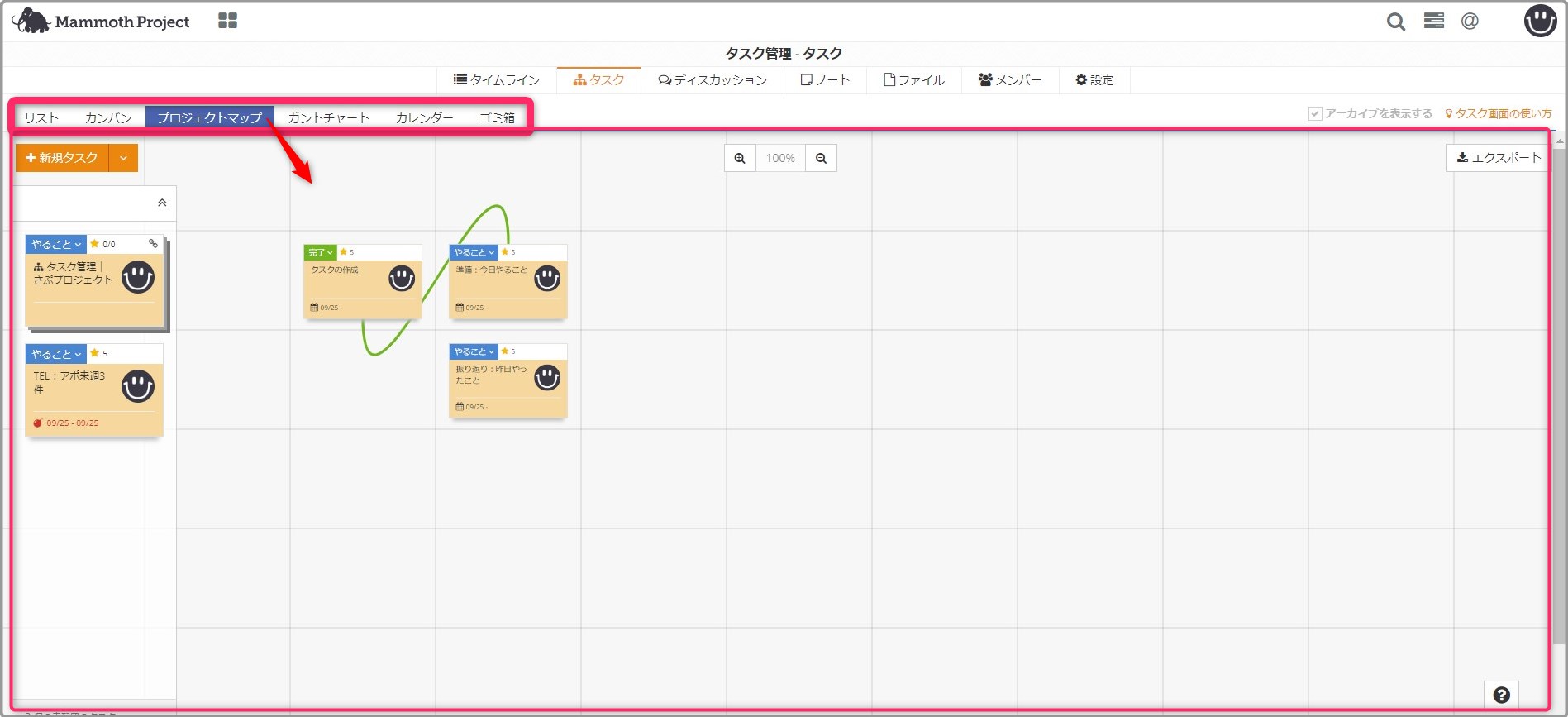Click the zoom in magnifier button
Screen dimensions: 1568x717
point(740,158)
